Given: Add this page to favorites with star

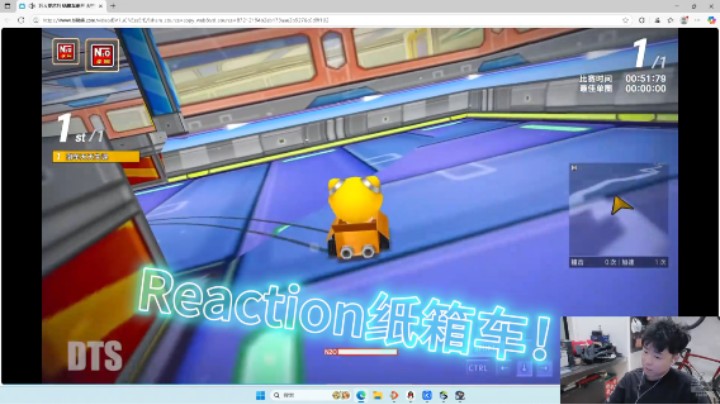Looking at the screenshot, I should click(x=625, y=20).
